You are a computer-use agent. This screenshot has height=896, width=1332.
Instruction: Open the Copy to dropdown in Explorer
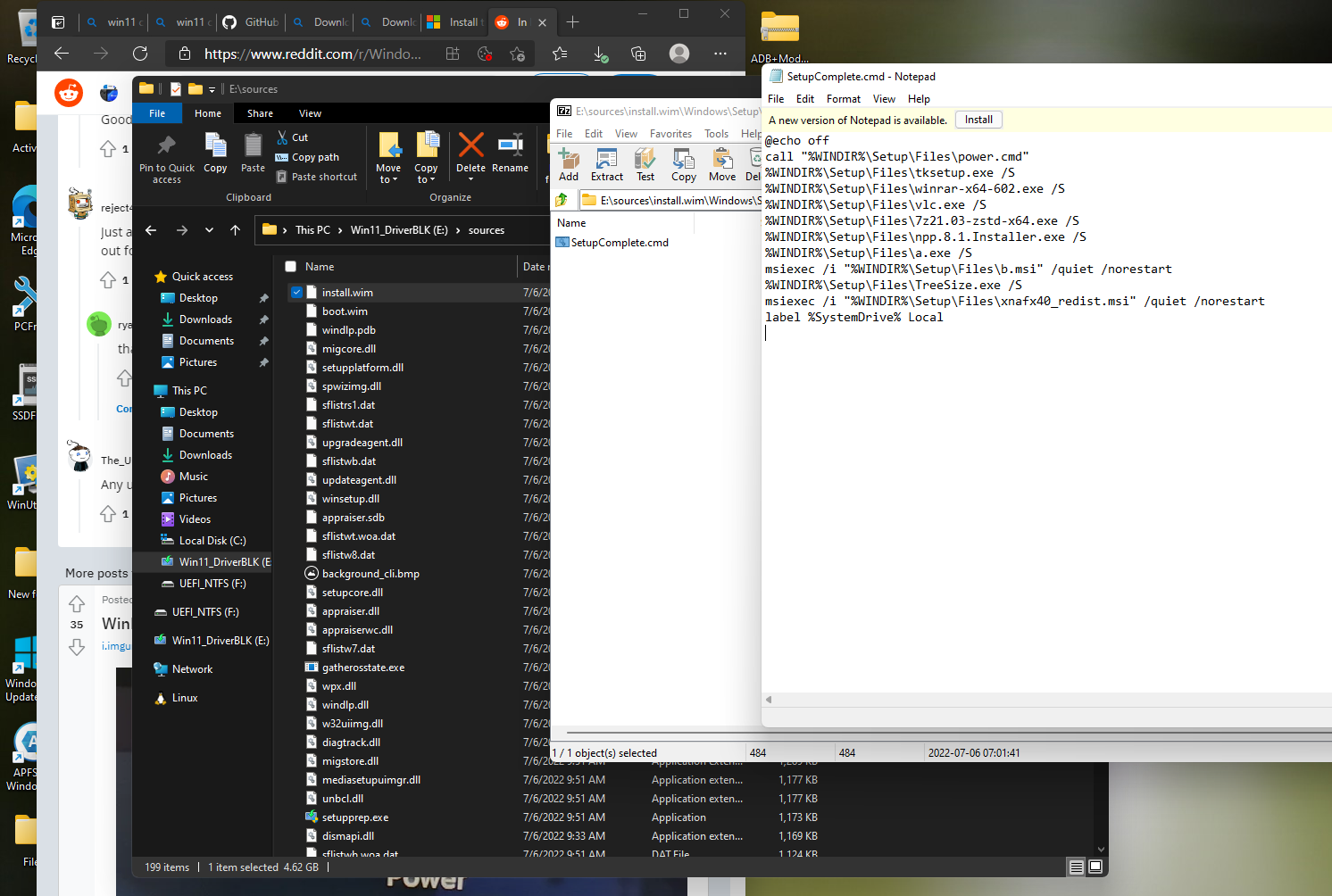[426, 179]
